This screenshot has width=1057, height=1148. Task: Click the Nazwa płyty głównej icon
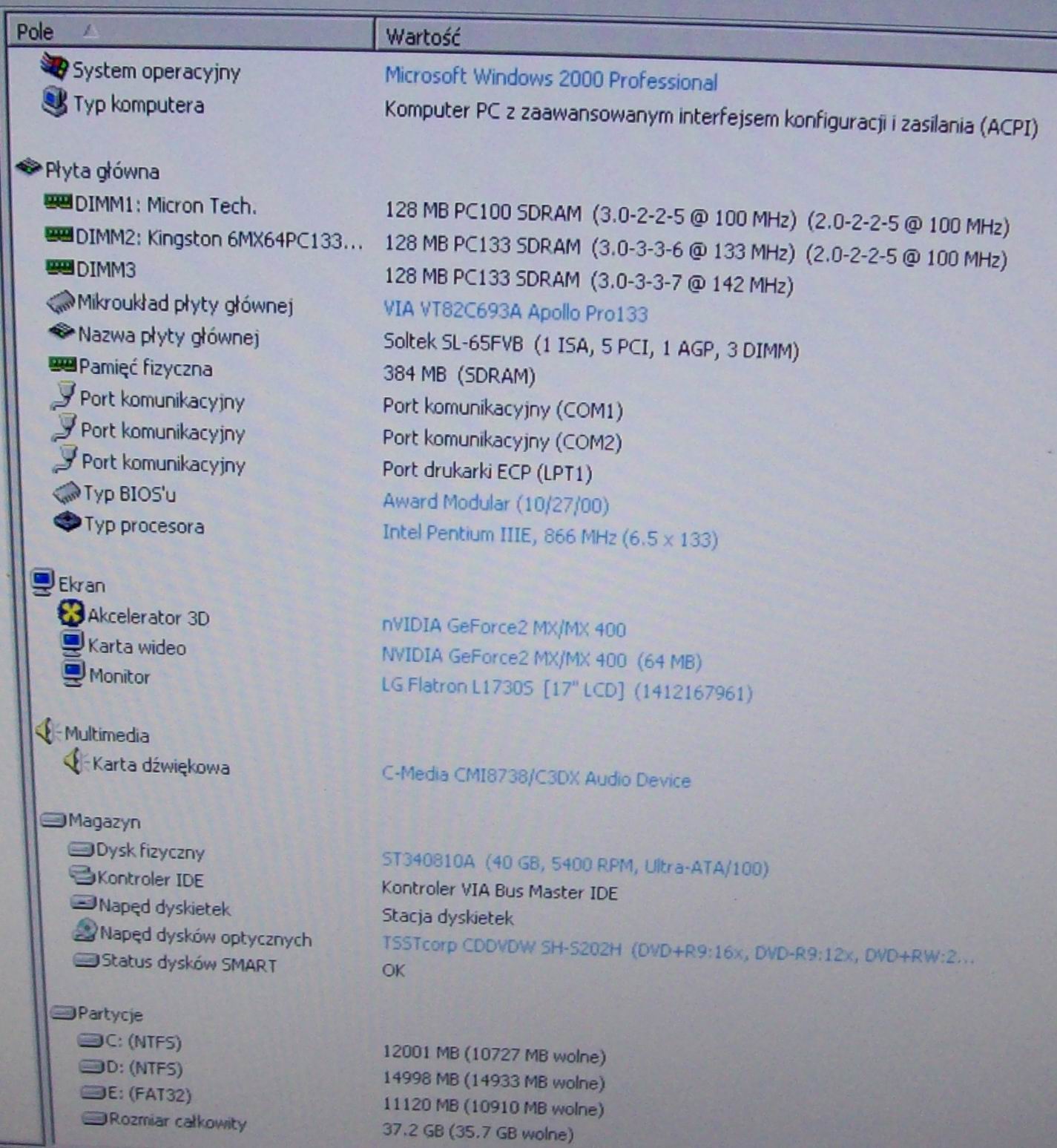(62, 332)
